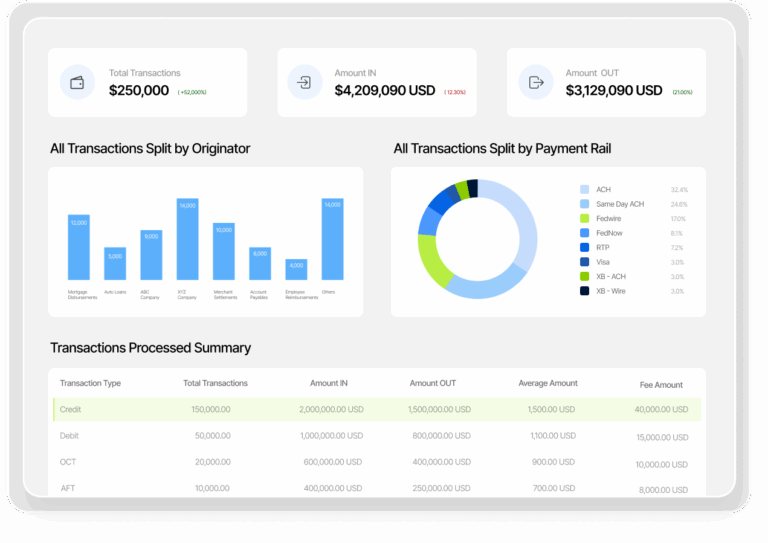The height and width of the screenshot is (543, 768).
Task: Click the Others bar in originator chart
Action: coord(333,239)
